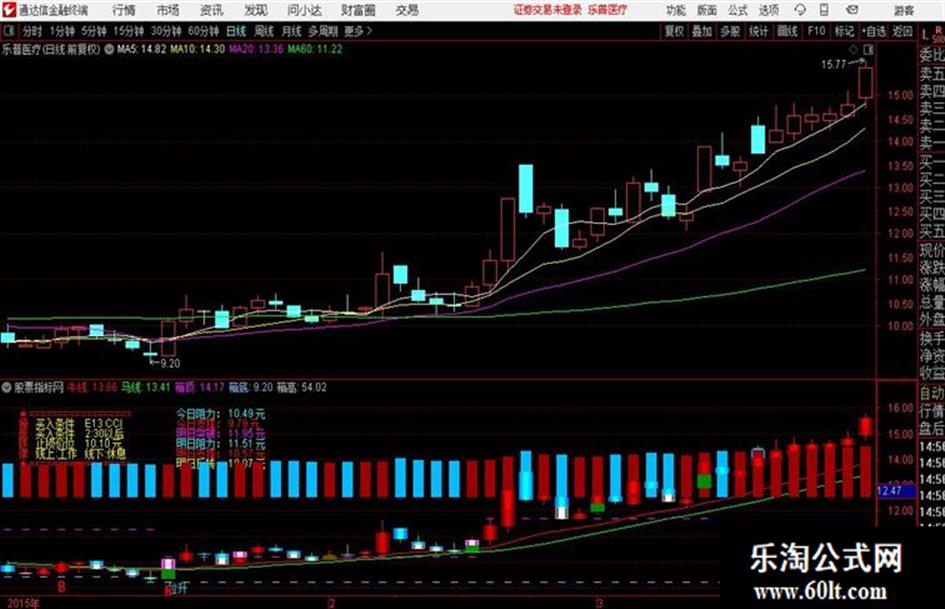Screen dimensions: 945x609
Task: Select the 月线 monthly period tab
Action: coord(291,31)
